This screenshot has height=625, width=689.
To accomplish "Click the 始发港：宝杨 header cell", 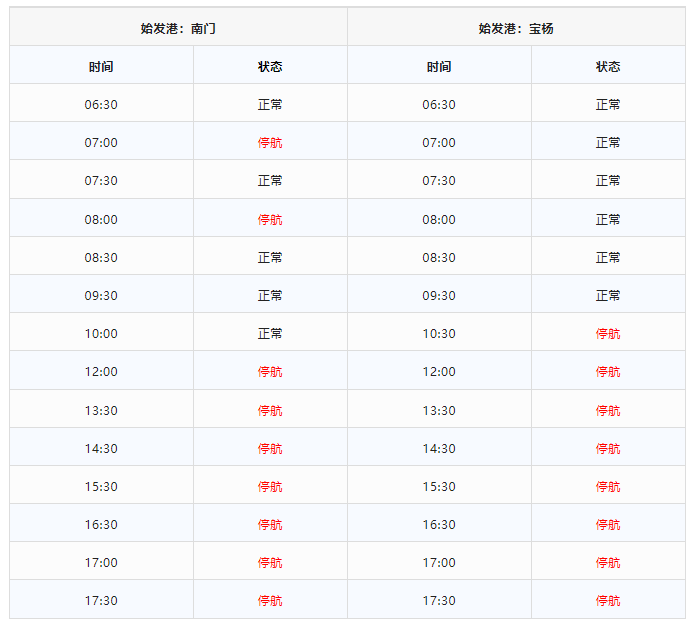I will tap(516, 28).
